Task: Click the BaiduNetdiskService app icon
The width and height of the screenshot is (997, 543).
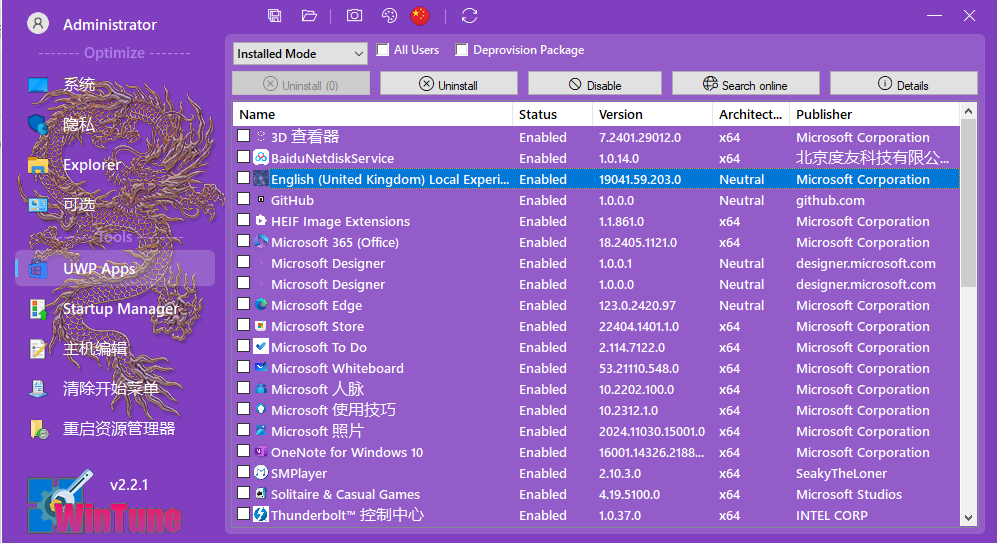Action: coord(261,157)
